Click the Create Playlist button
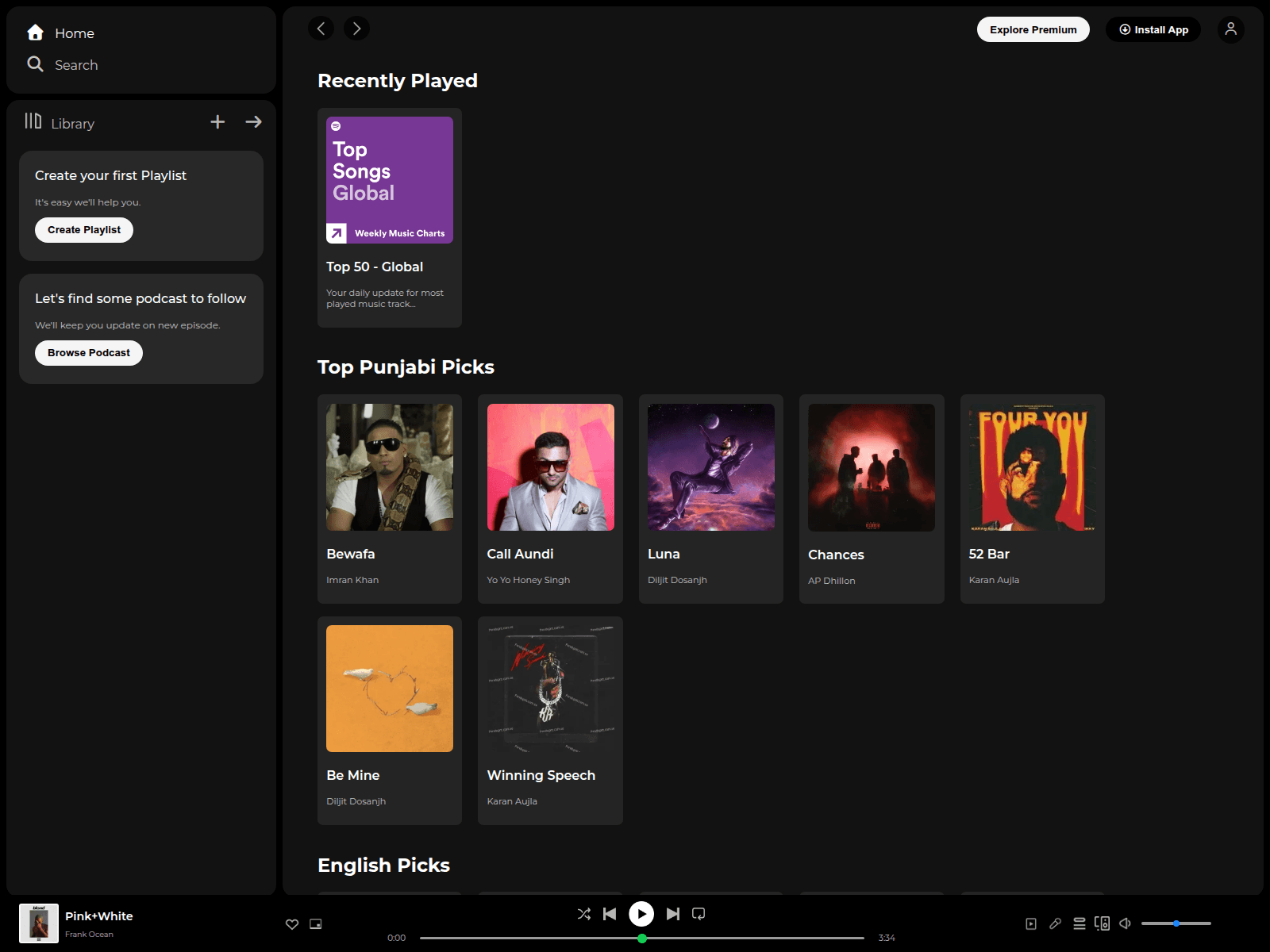 point(84,230)
